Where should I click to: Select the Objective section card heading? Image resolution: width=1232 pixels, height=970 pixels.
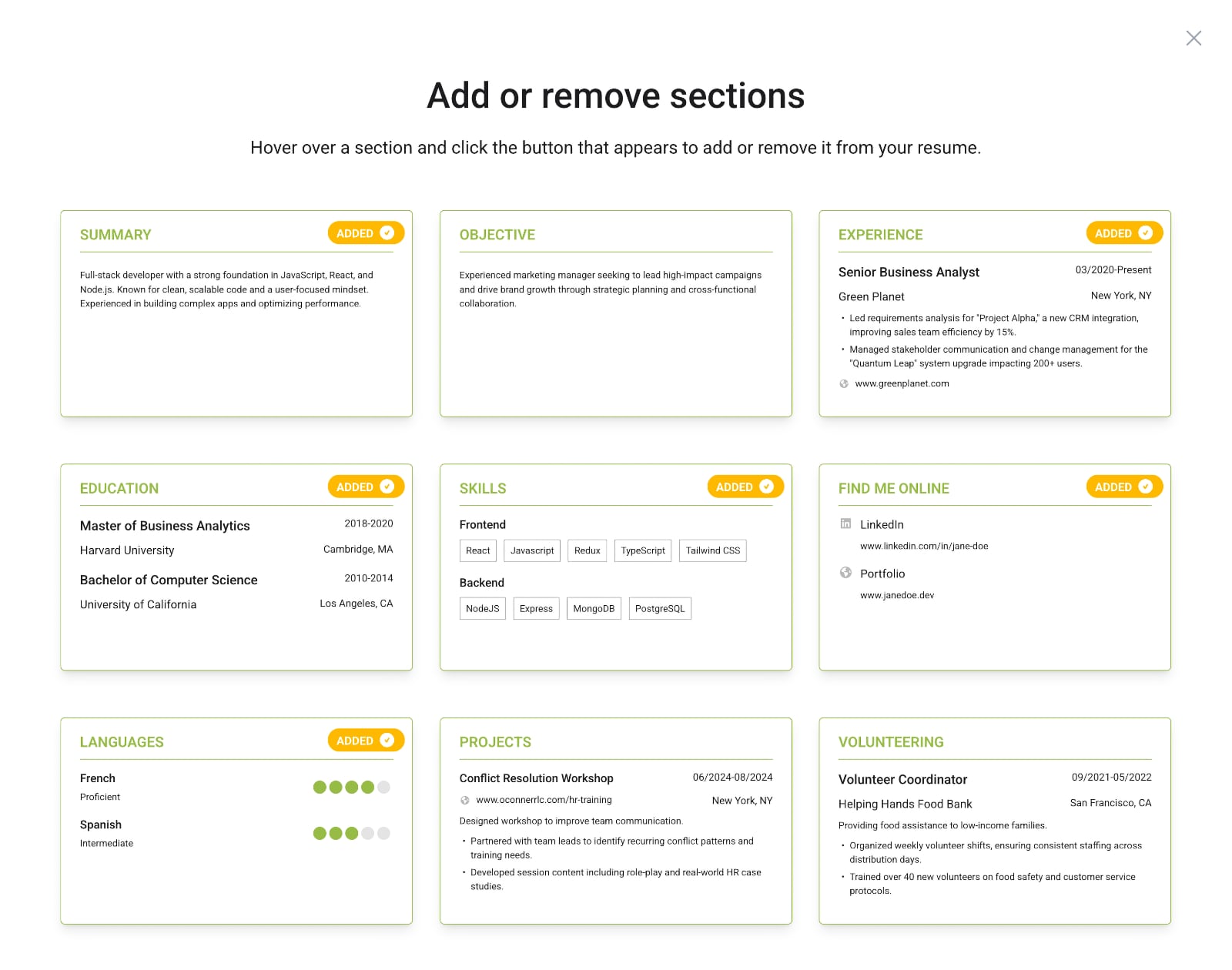tap(497, 235)
